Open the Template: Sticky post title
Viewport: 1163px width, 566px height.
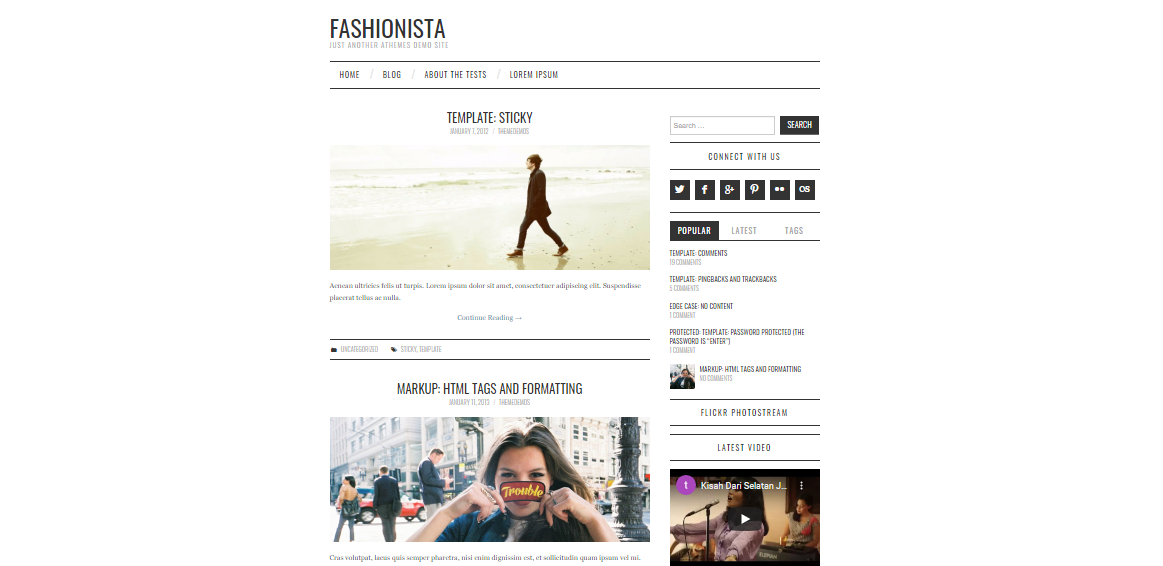point(490,117)
